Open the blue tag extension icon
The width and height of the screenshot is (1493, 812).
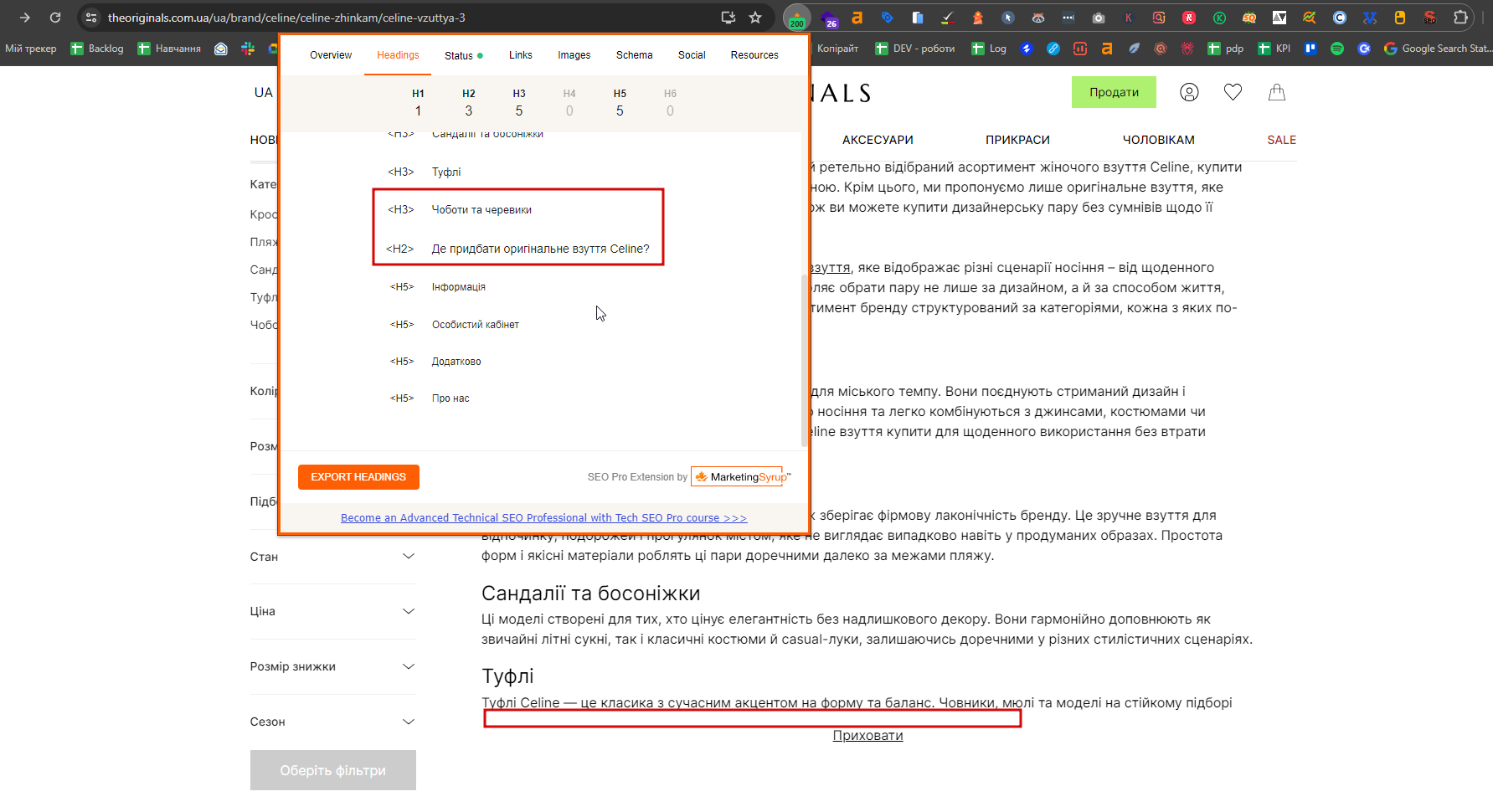pyautogui.click(x=887, y=18)
